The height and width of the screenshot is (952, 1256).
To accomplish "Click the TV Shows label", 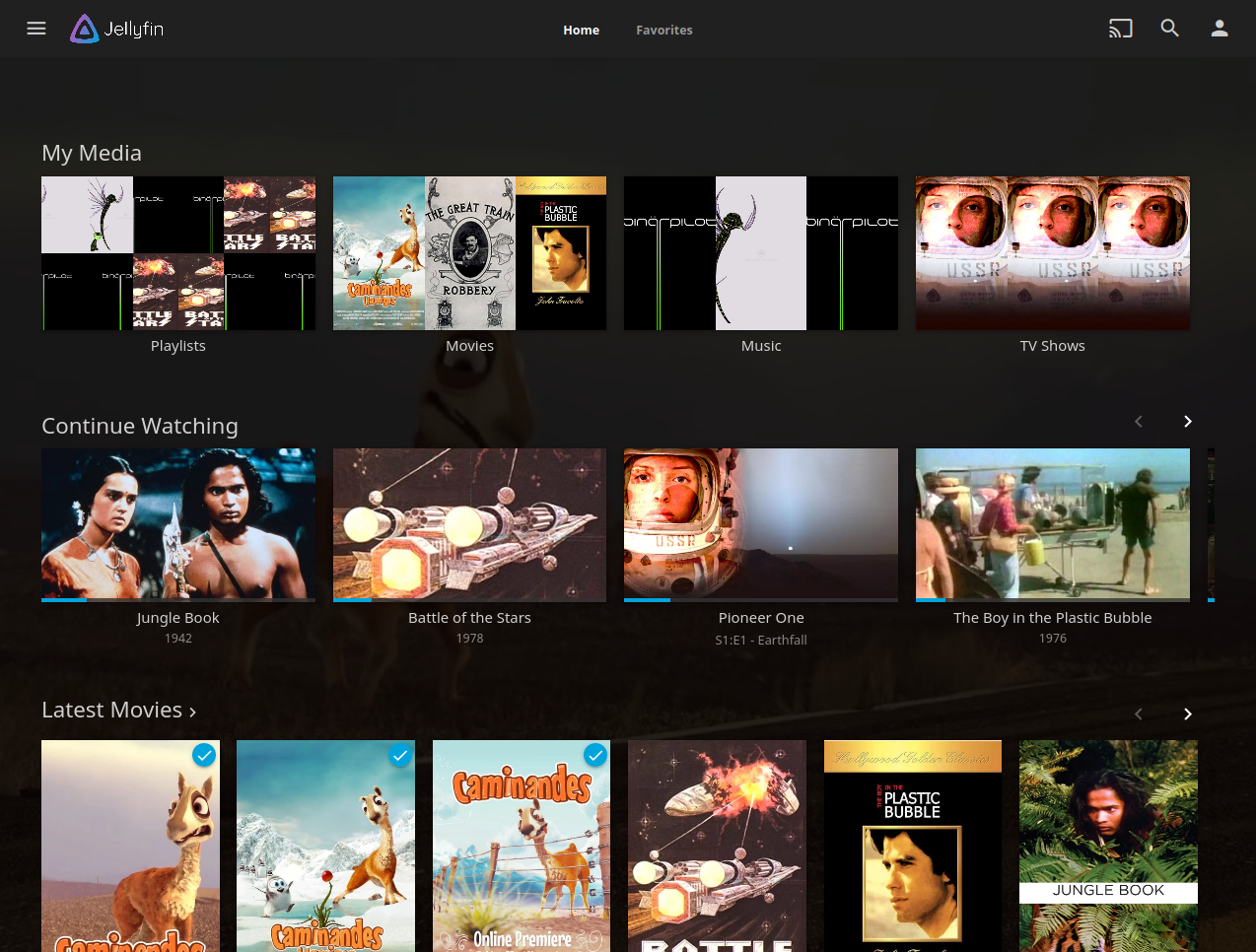I will tap(1053, 346).
